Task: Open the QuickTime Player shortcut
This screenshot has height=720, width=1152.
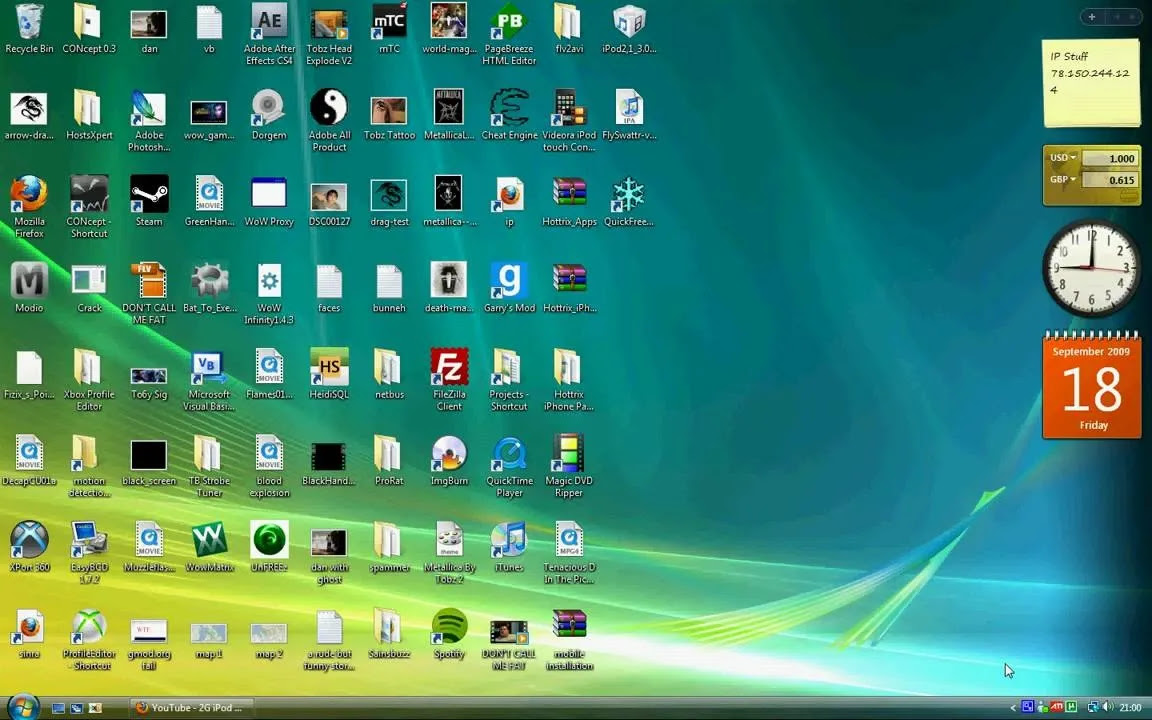Action: 509,455
